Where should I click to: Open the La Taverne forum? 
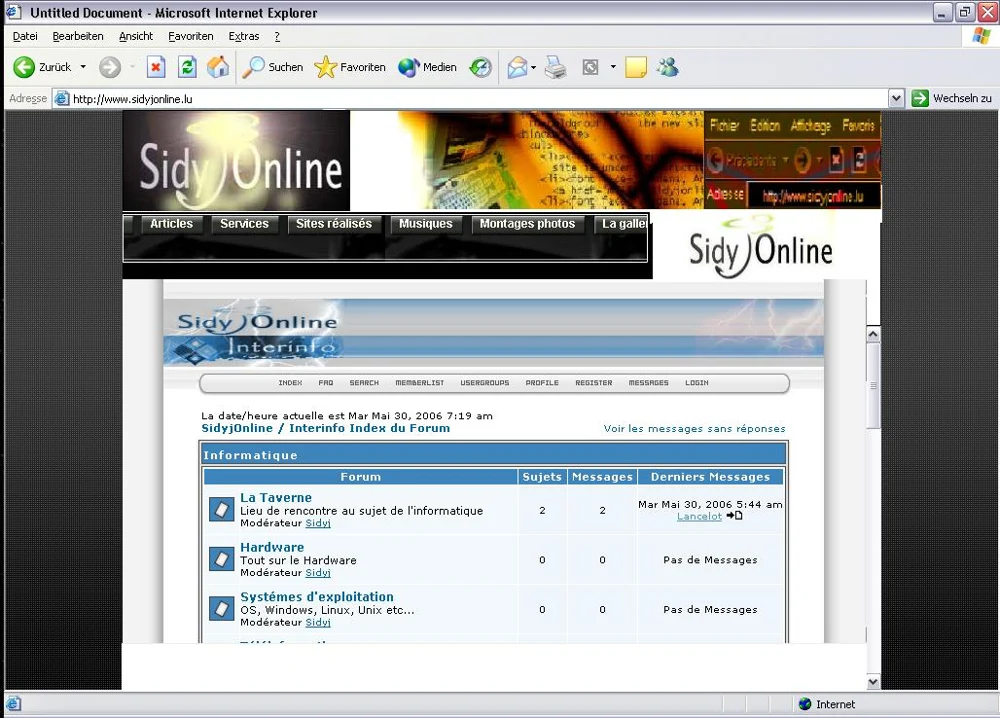tap(276, 497)
